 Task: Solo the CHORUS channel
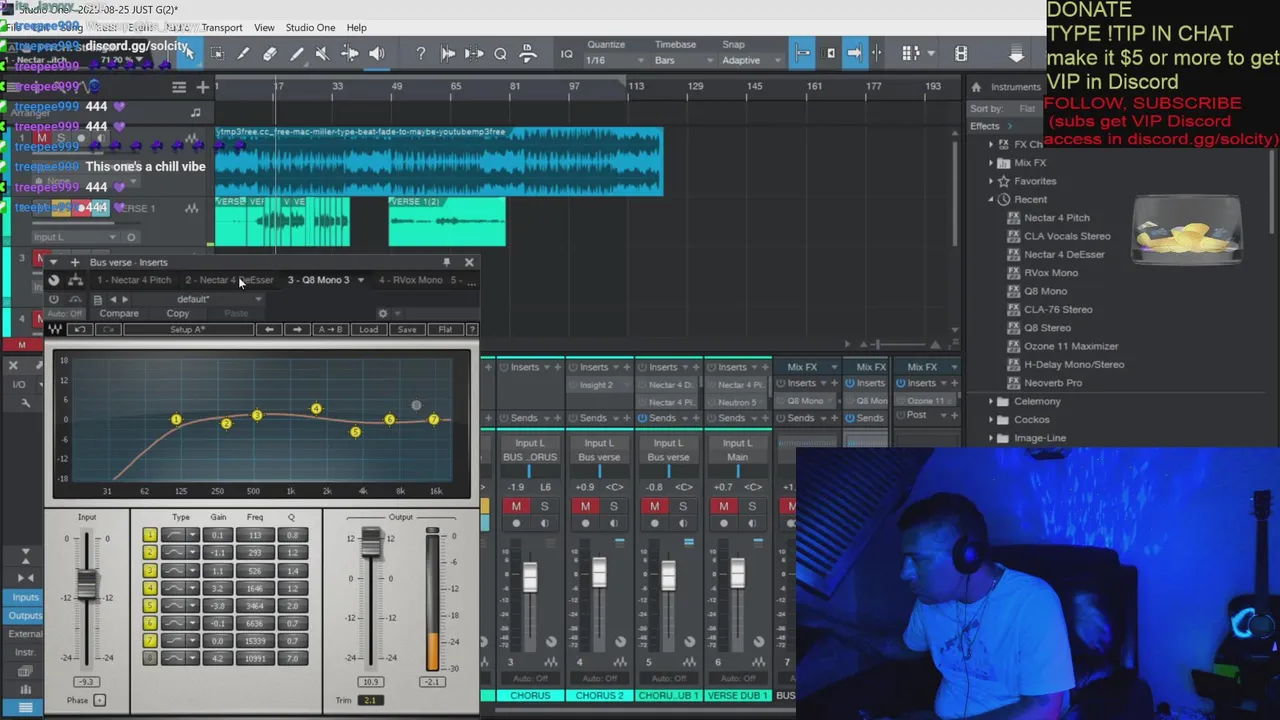544,506
